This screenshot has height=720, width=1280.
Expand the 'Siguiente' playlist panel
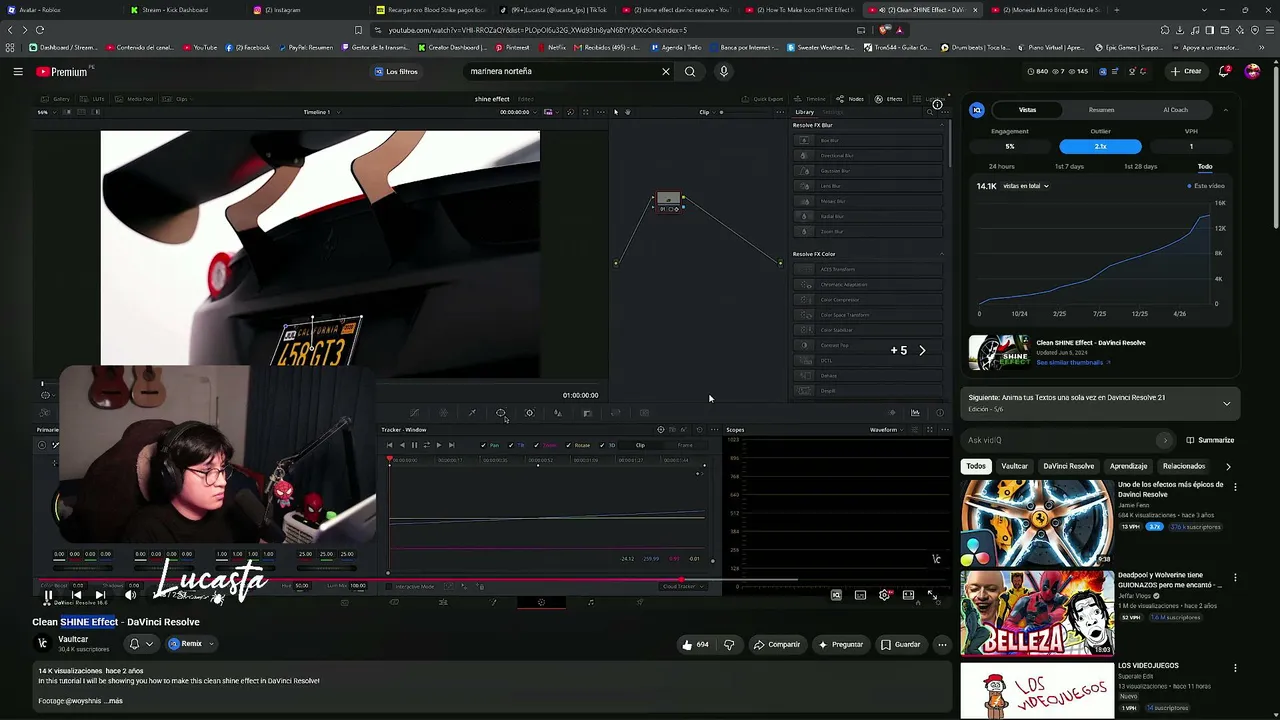(1226, 403)
